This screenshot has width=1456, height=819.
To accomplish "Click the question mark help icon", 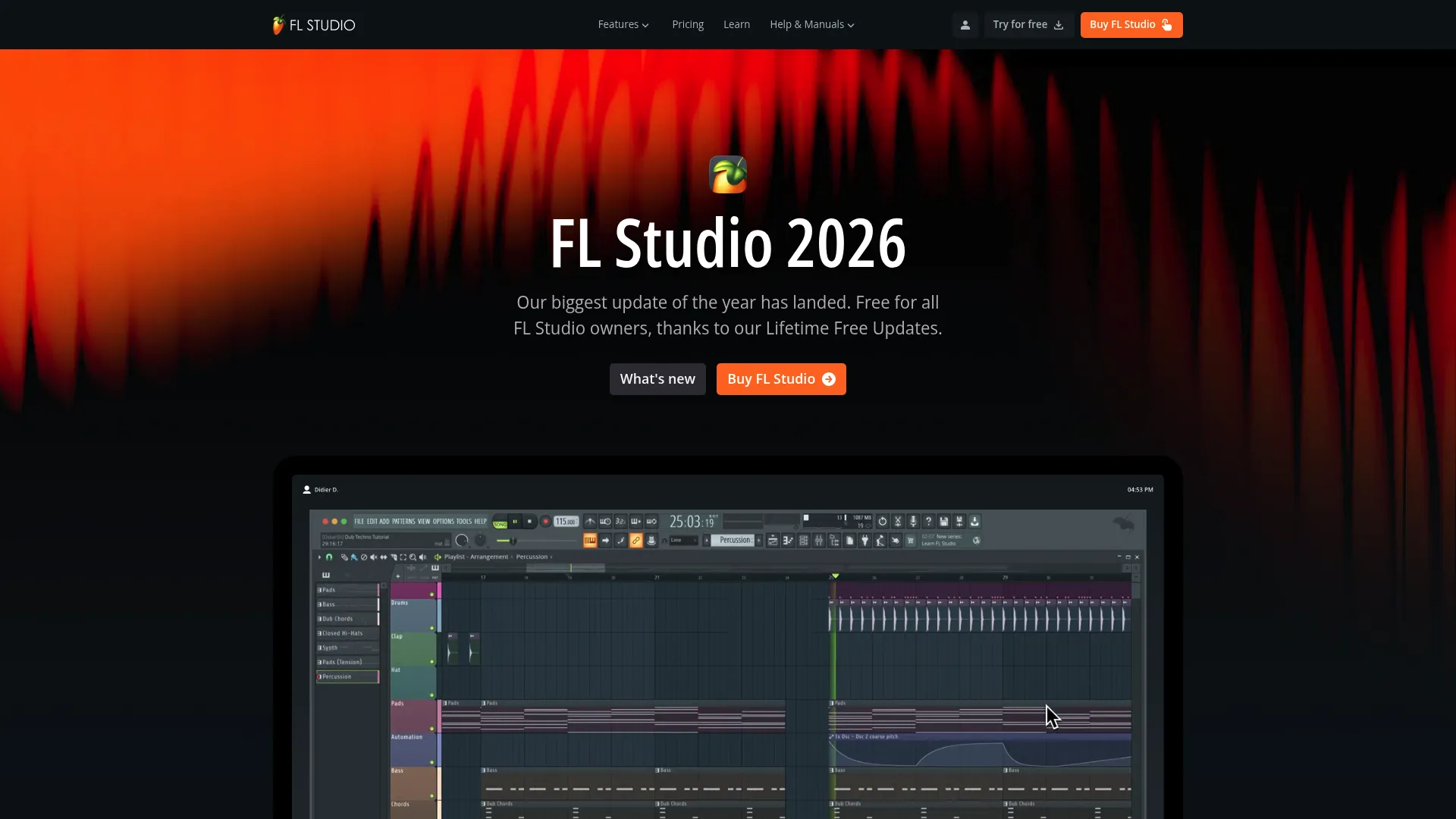I will 928,521.
